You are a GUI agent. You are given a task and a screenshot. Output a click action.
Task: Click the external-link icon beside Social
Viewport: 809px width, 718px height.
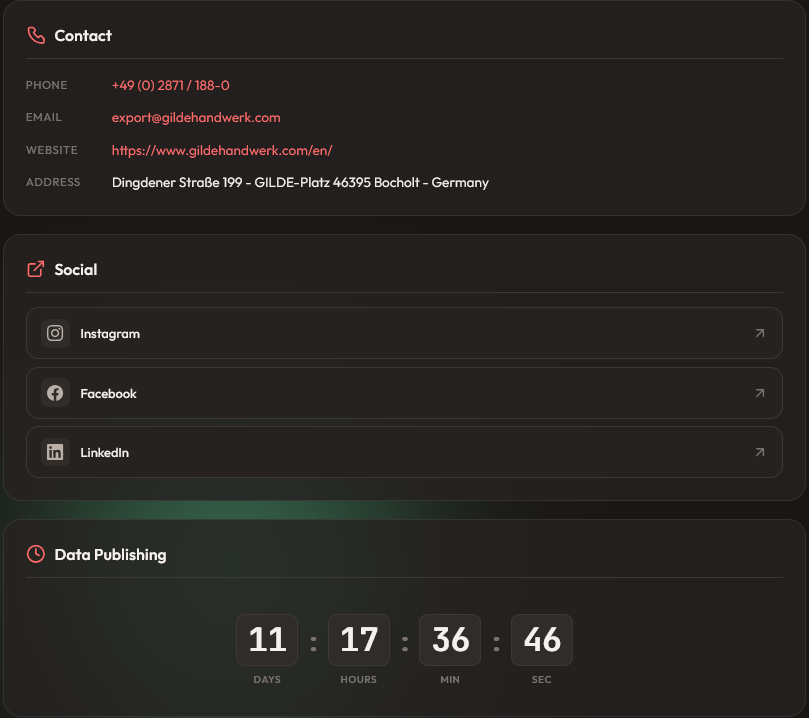(x=36, y=269)
